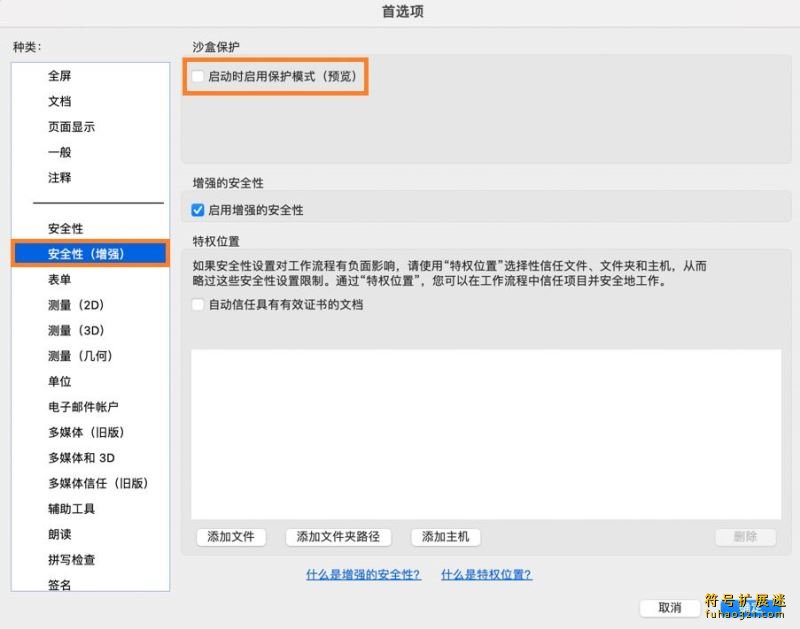Select 单位 category

pos(60,382)
